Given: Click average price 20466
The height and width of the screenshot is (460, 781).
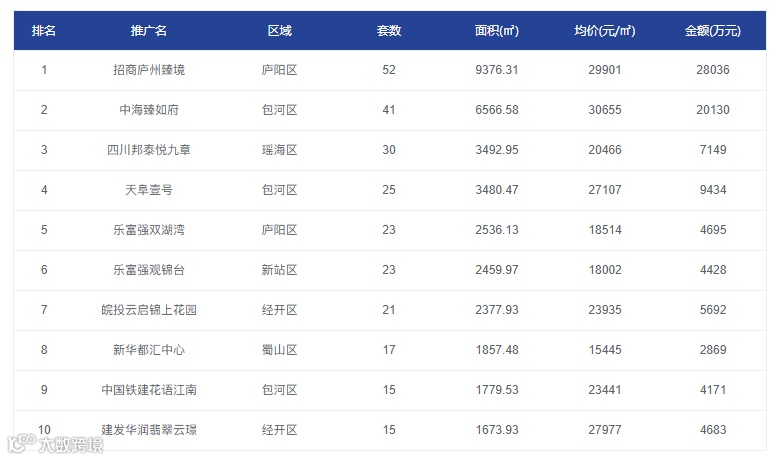Looking at the screenshot, I should click(x=605, y=150).
